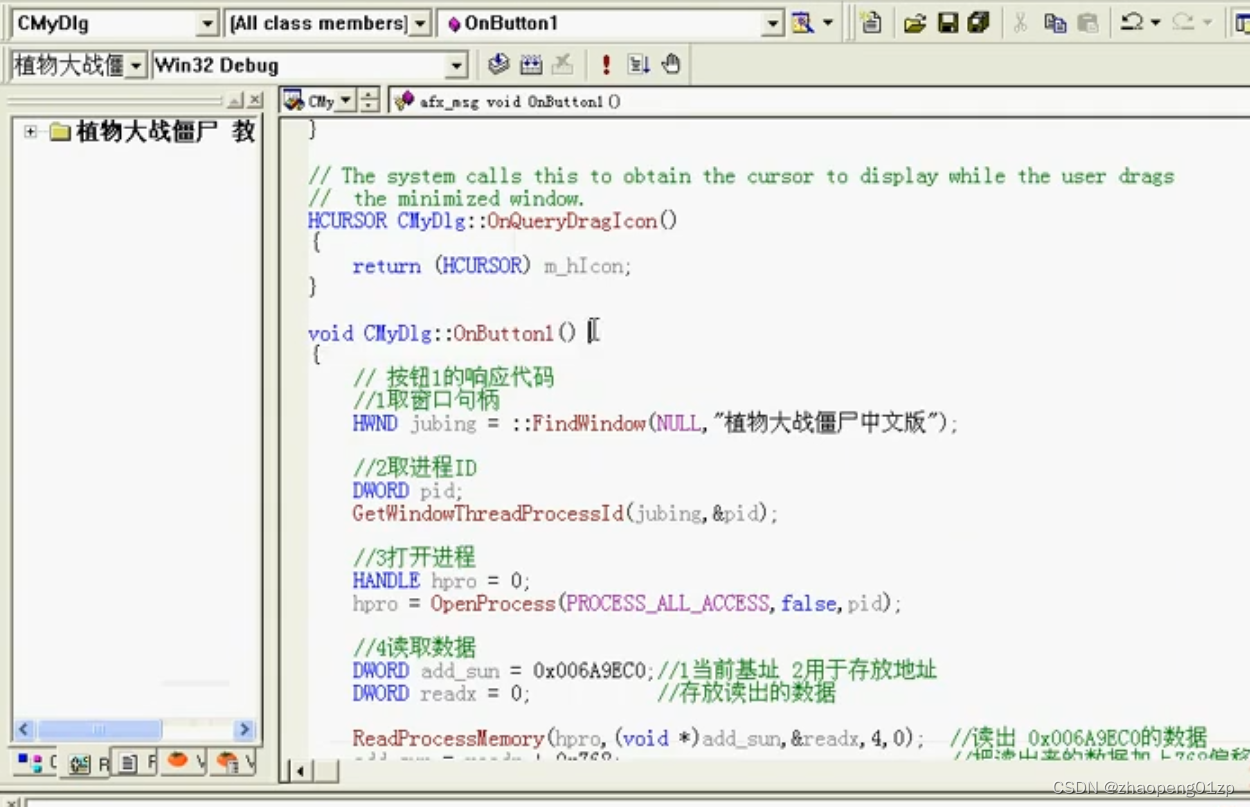Viewport: 1250px width, 807px height.
Task: Click the void CMyDlg::OnButton1() definition line
Action: [x=442, y=333]
